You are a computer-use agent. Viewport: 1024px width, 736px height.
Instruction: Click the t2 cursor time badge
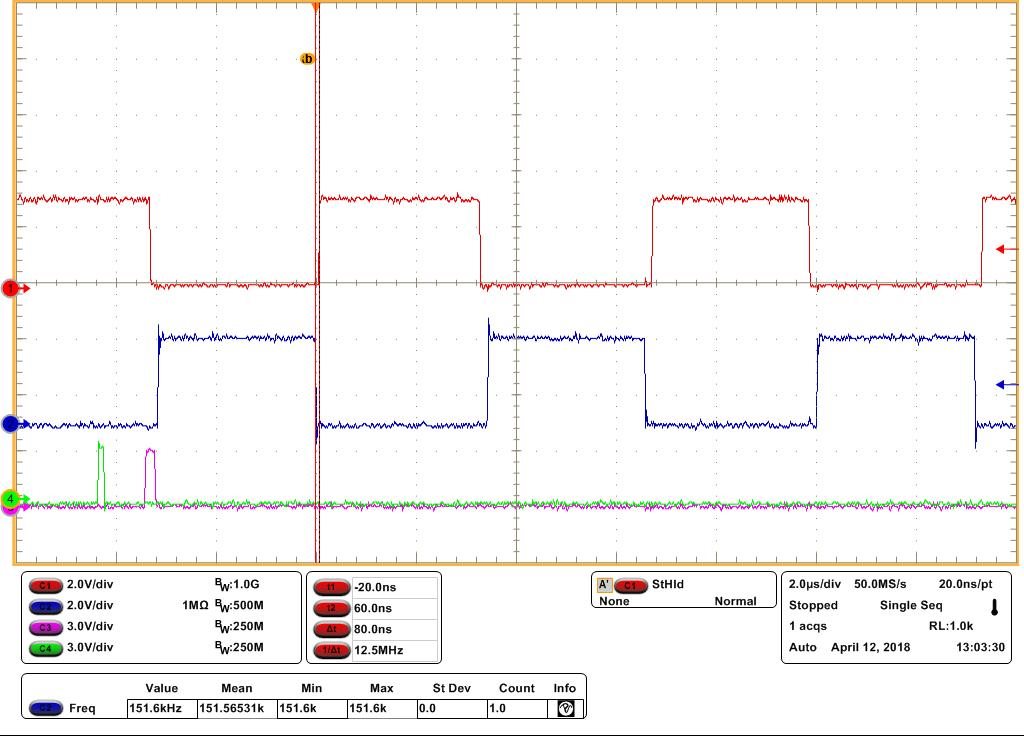pyautogui.click(x=331, y=608)
